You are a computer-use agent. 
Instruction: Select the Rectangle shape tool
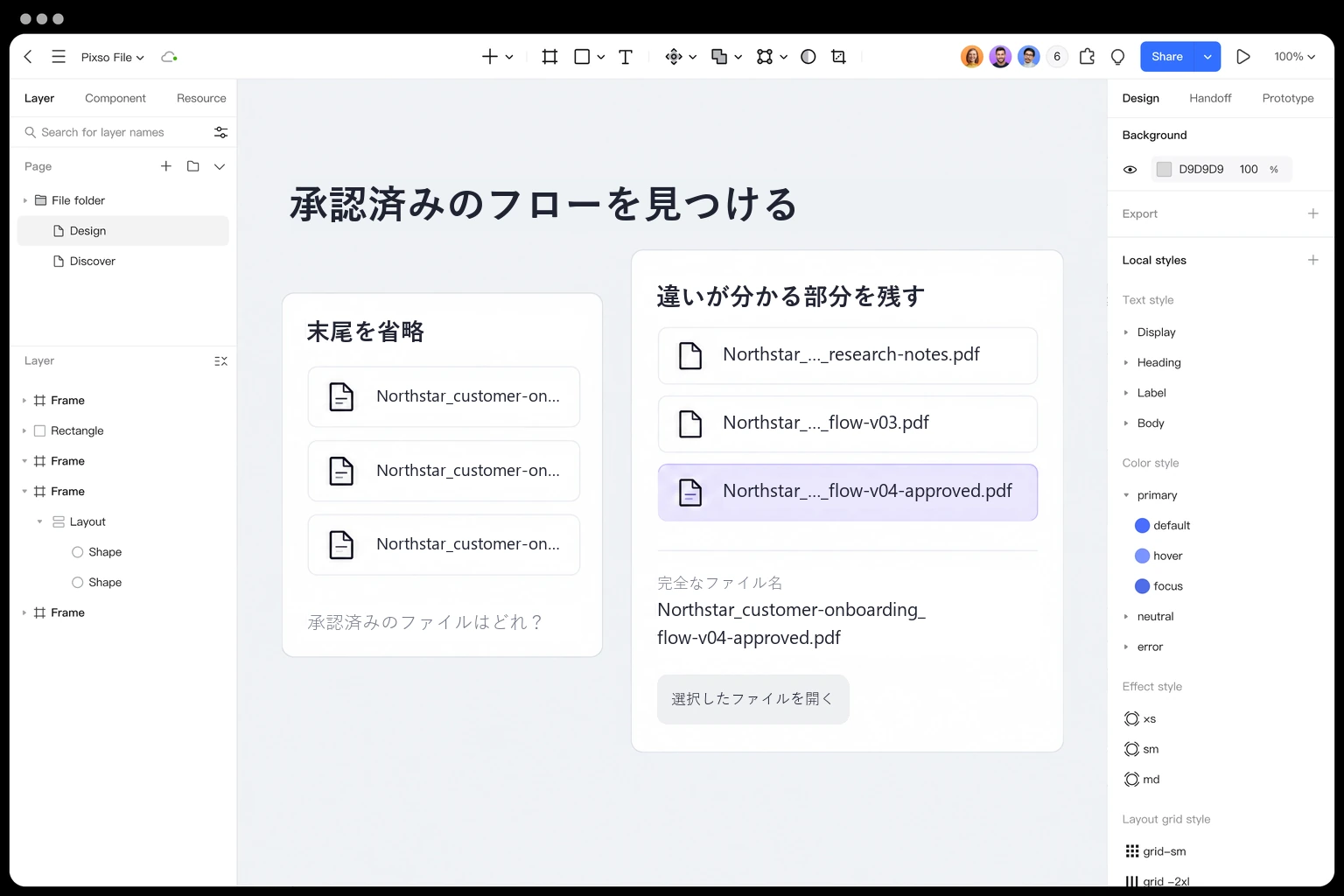pos(582,57)
